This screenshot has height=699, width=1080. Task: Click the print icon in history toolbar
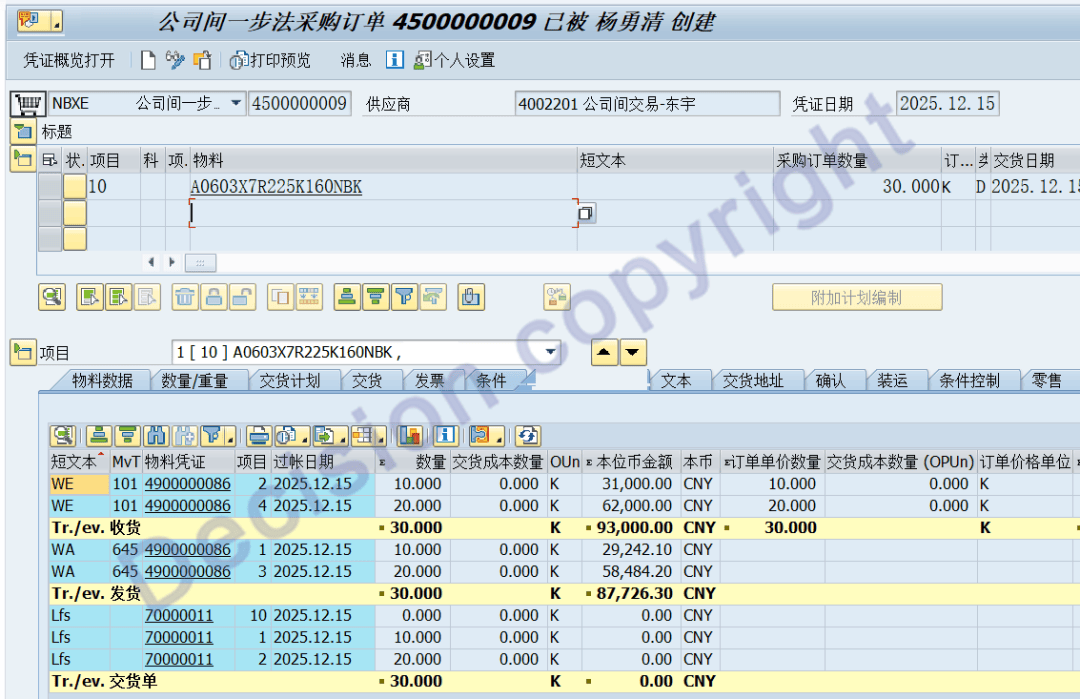pos(259,435)
